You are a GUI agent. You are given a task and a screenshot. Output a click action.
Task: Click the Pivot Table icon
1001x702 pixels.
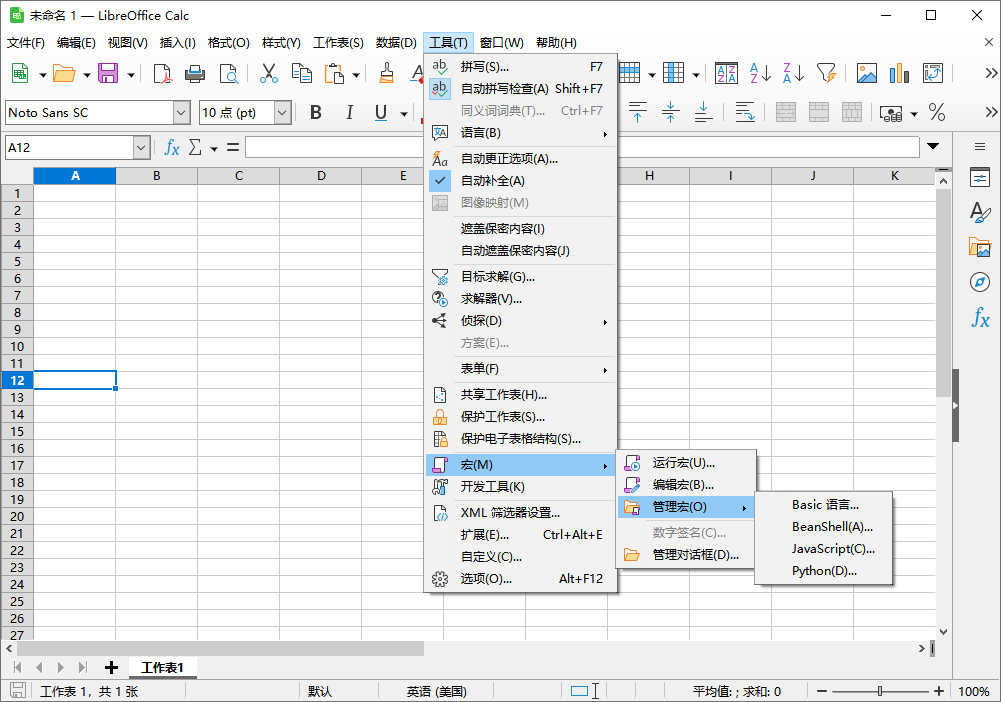point(933,73)
